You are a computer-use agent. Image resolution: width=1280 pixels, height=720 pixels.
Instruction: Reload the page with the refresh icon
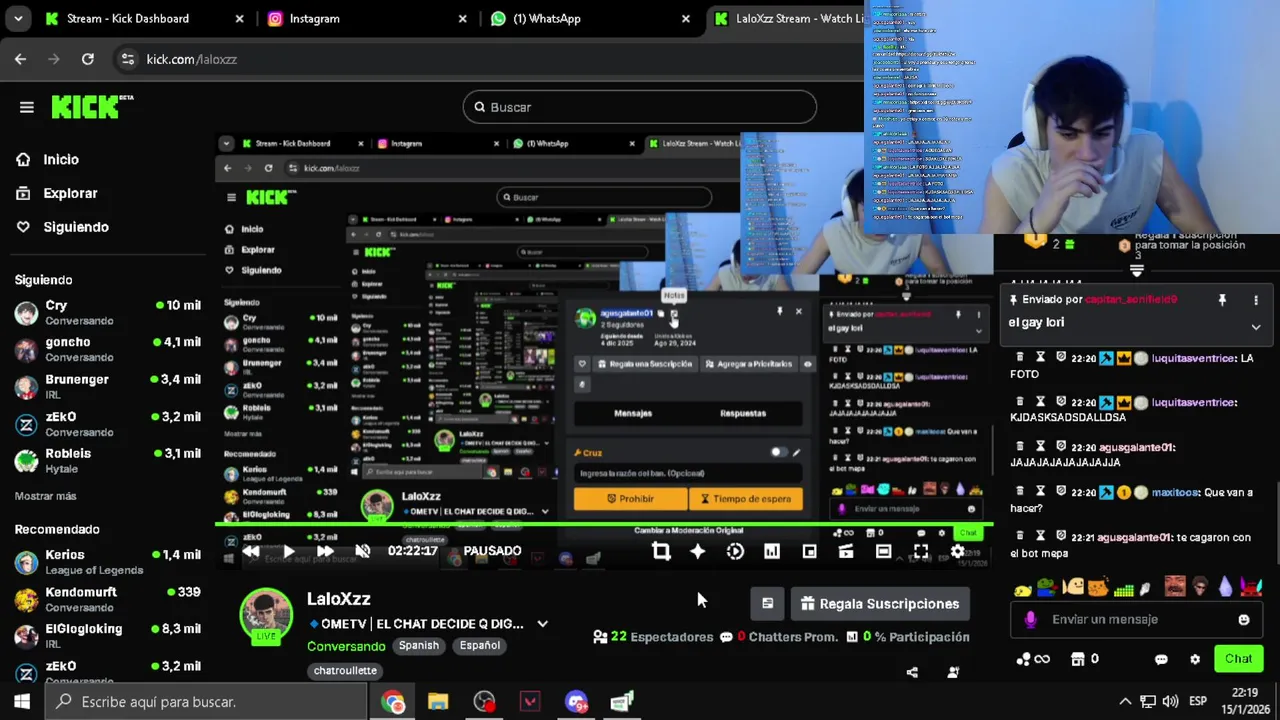[x=88, y=59]
